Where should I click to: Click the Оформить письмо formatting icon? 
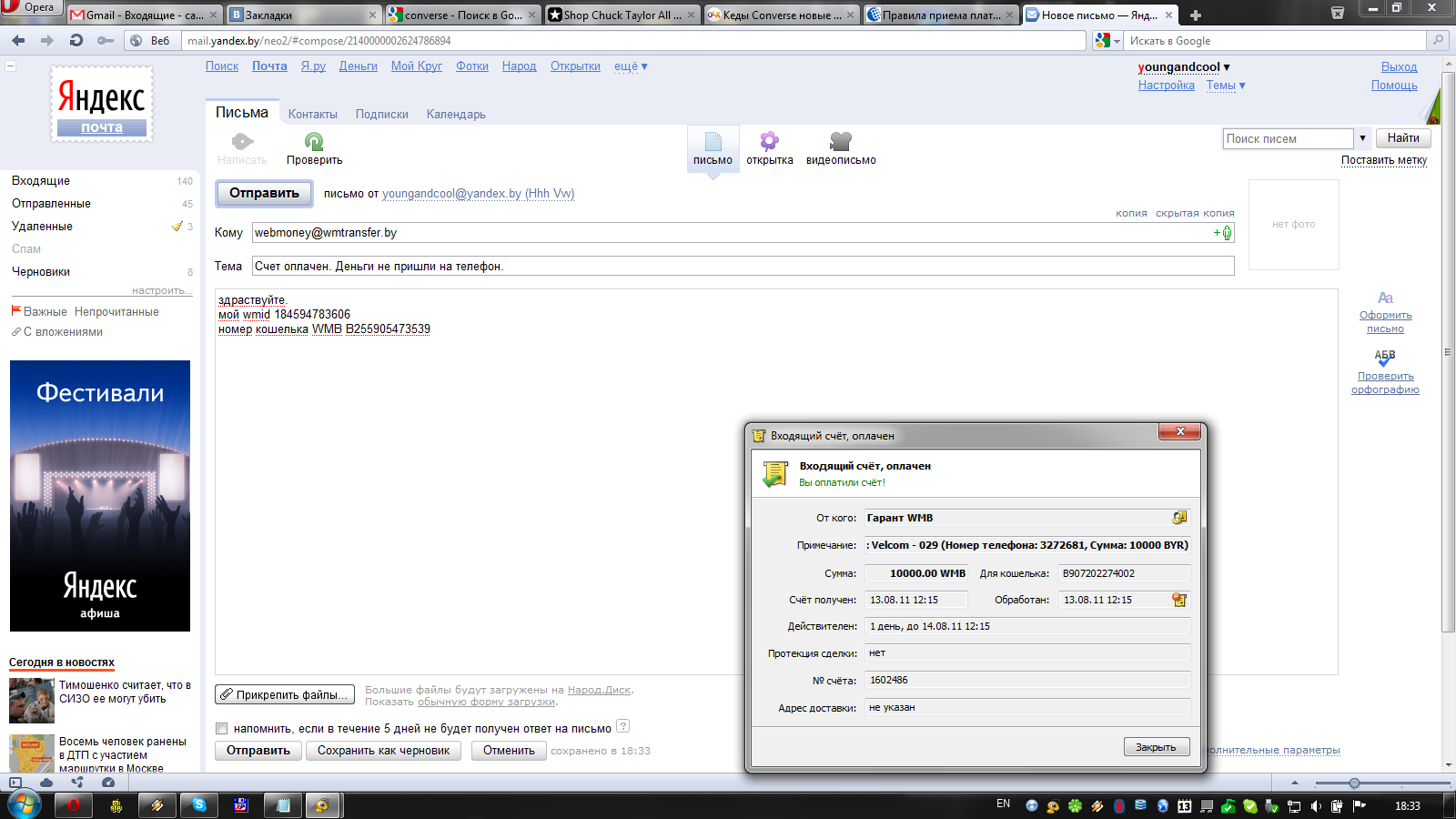1385,298
